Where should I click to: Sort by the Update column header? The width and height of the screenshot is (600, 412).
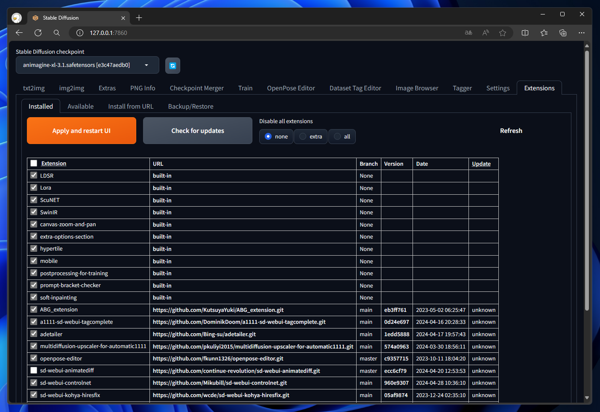click(x=481, y=164)
